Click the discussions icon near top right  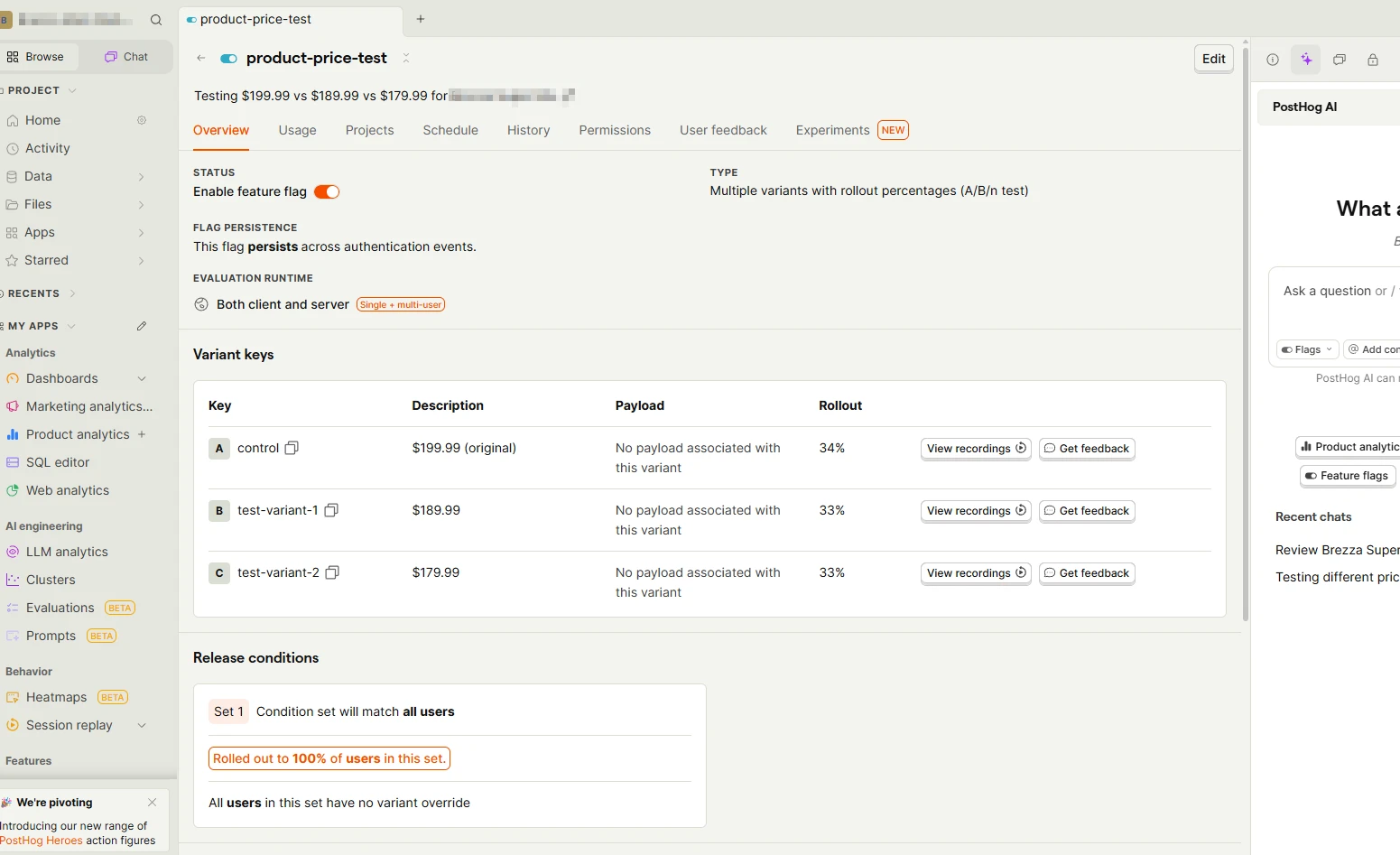coord(1340,60)
